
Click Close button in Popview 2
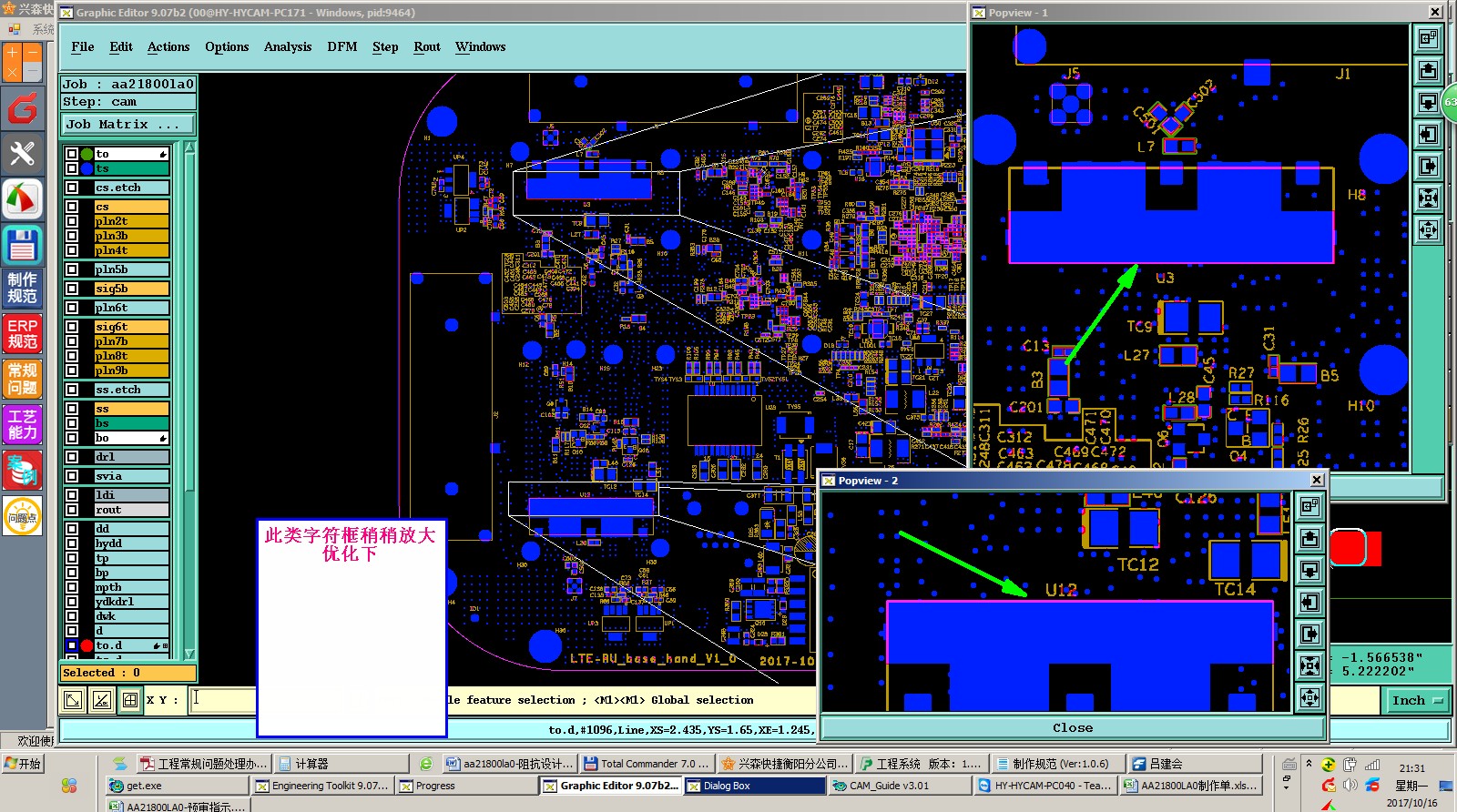point(1073,727)
